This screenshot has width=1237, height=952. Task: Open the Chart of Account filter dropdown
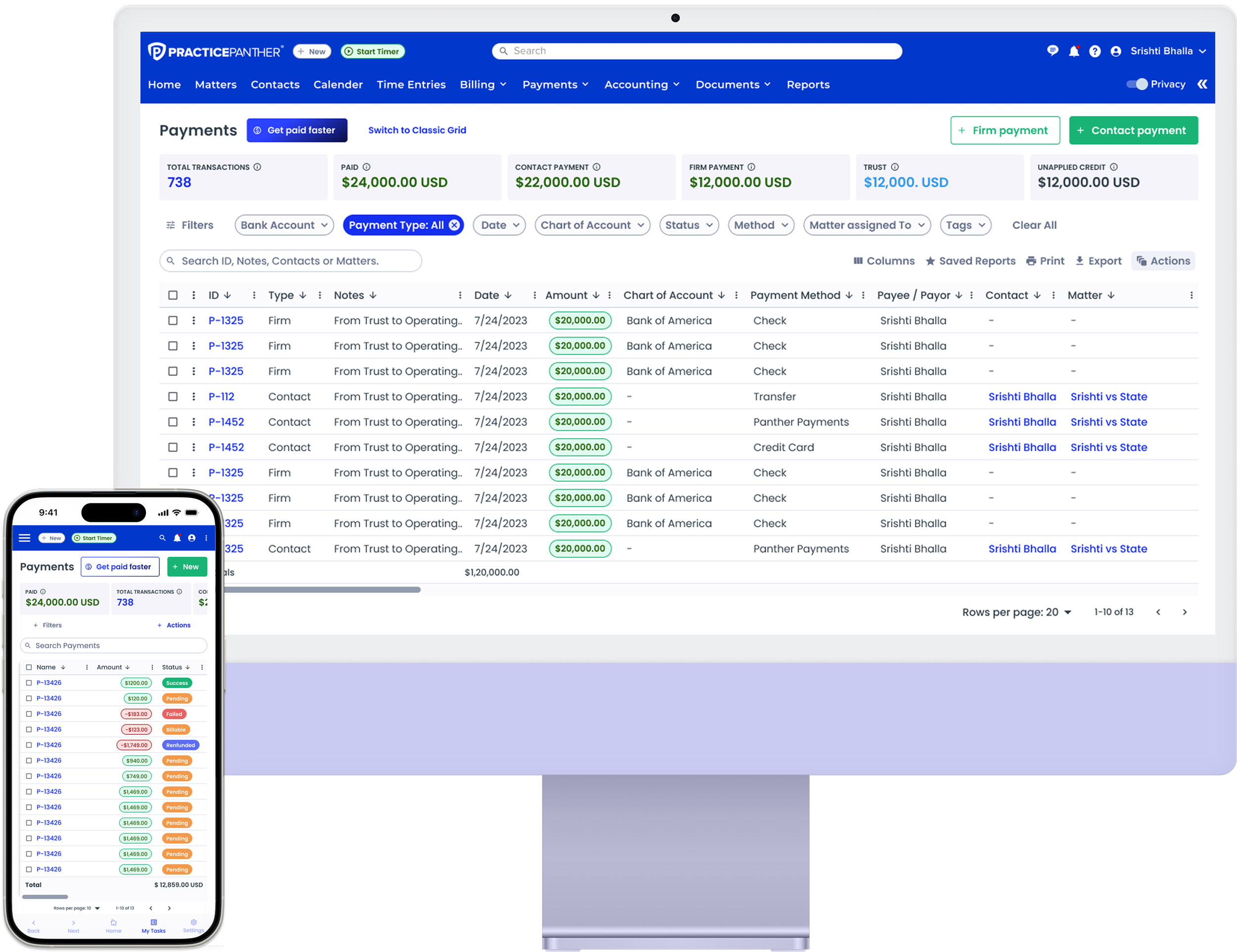point(592,225)
